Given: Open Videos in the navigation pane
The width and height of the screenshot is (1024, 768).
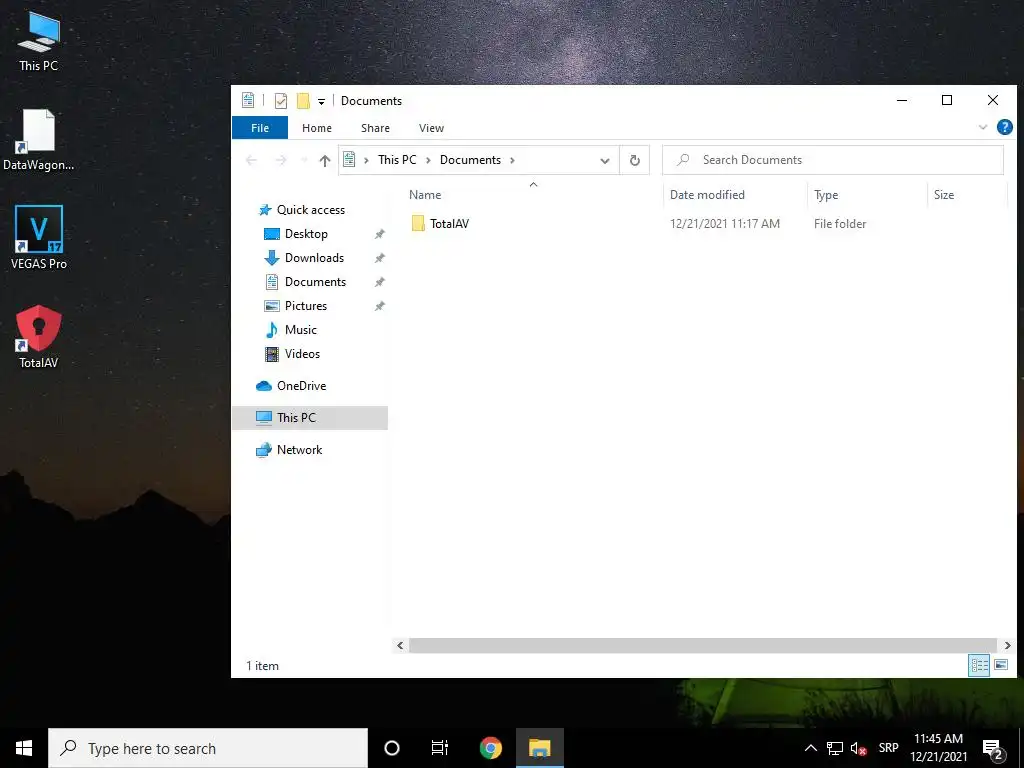Looking at the screenshot, I should (293, 354).
